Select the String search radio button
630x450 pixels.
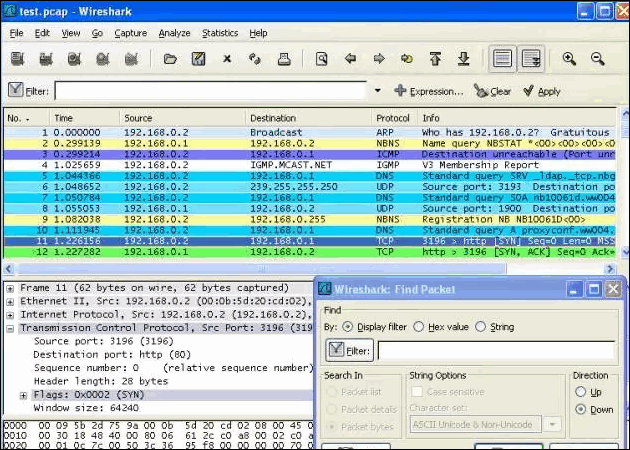(x=481, y=327)
